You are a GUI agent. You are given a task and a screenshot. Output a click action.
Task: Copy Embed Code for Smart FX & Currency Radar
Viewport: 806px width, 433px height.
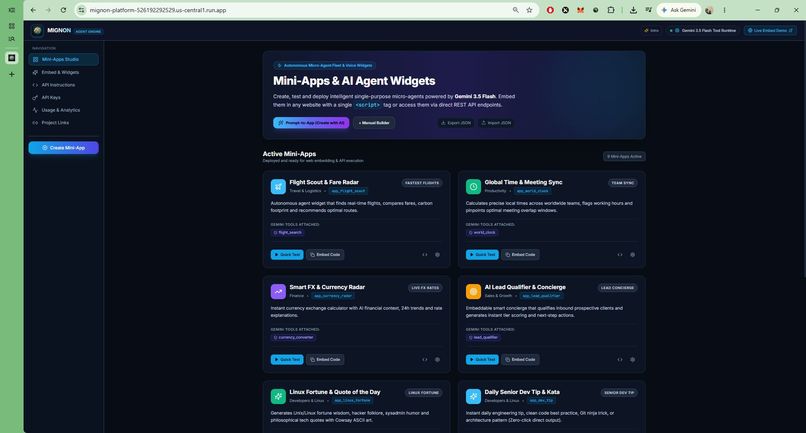(x=325, y=359)
